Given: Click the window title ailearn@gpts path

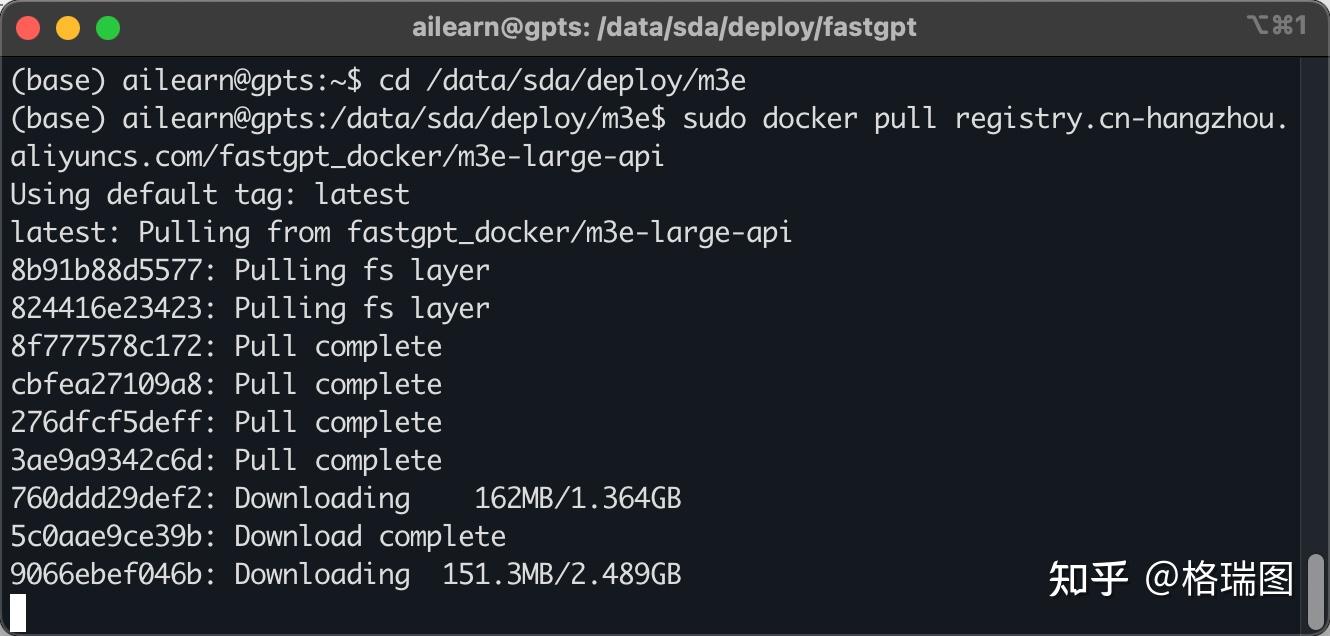Looking at the screenshot, I should point(664,28).
